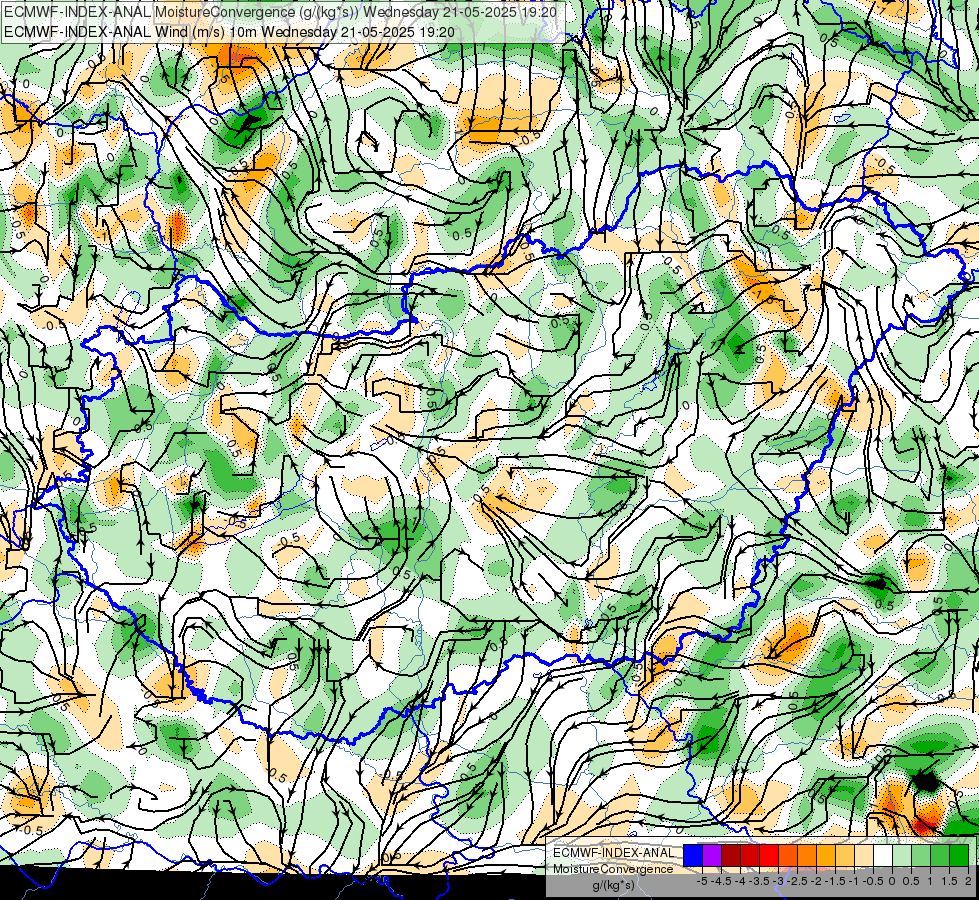Image resolution: width=979 pixels, height=900 pixels.
Task: Click the -4.5 tick label in legend
Action: 721,881
